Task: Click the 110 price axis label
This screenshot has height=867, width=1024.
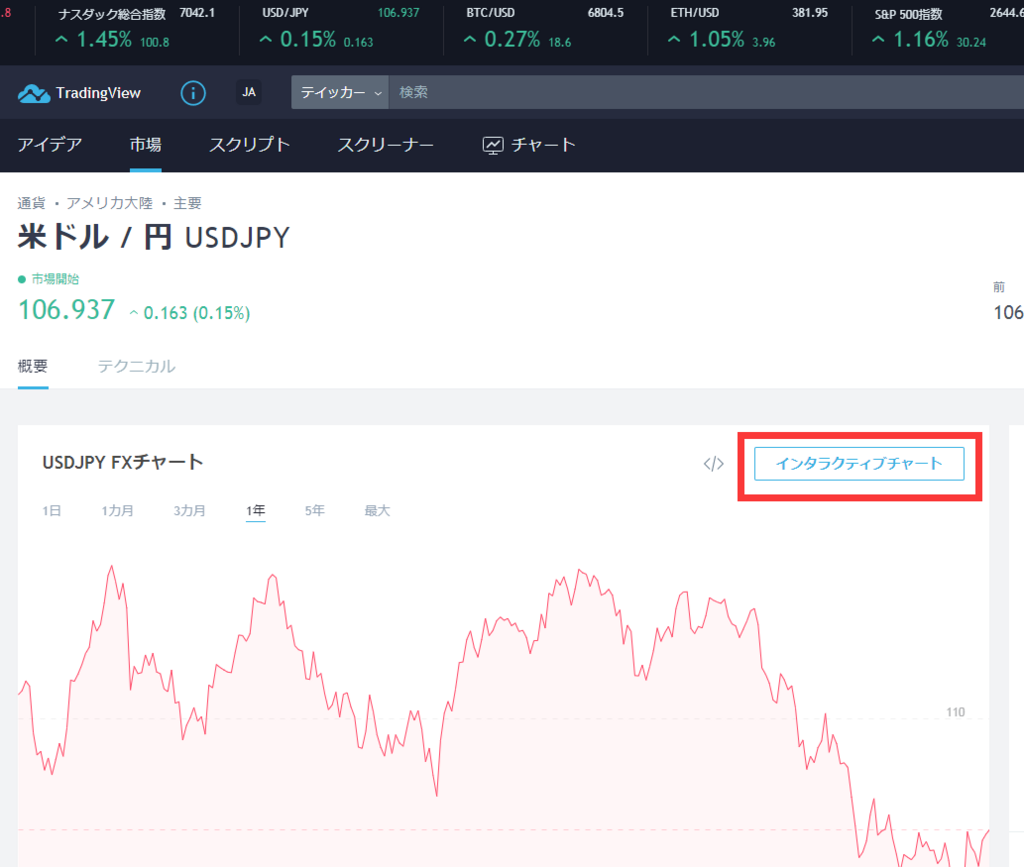Action: pyautogui.click(x=955, y=712)
